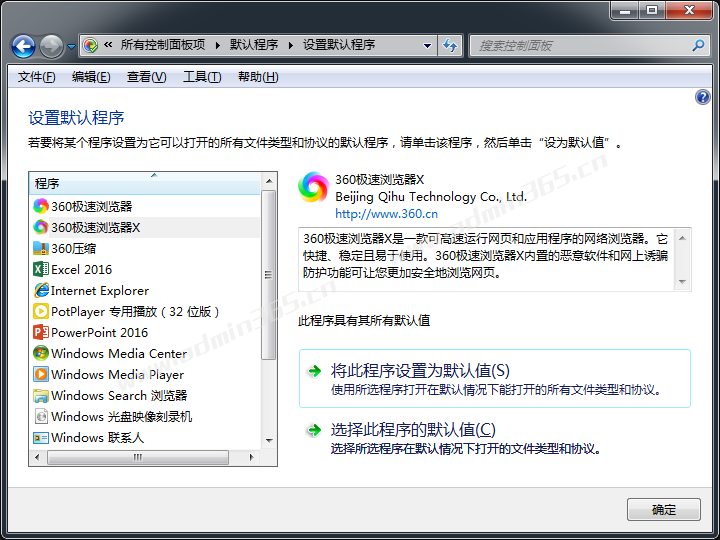The image size is (720, 540).
Task: Open the http://www.360.cn link
Action: point(387,214)
